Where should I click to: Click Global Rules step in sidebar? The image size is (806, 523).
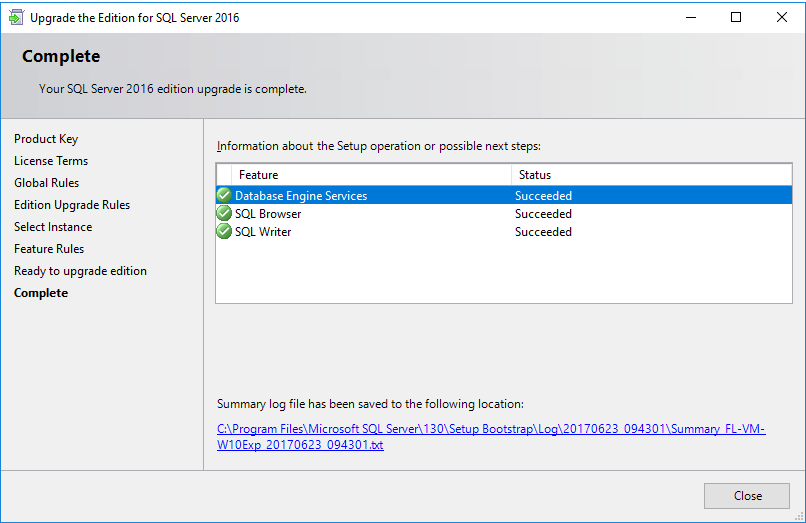tap(46, 183)
